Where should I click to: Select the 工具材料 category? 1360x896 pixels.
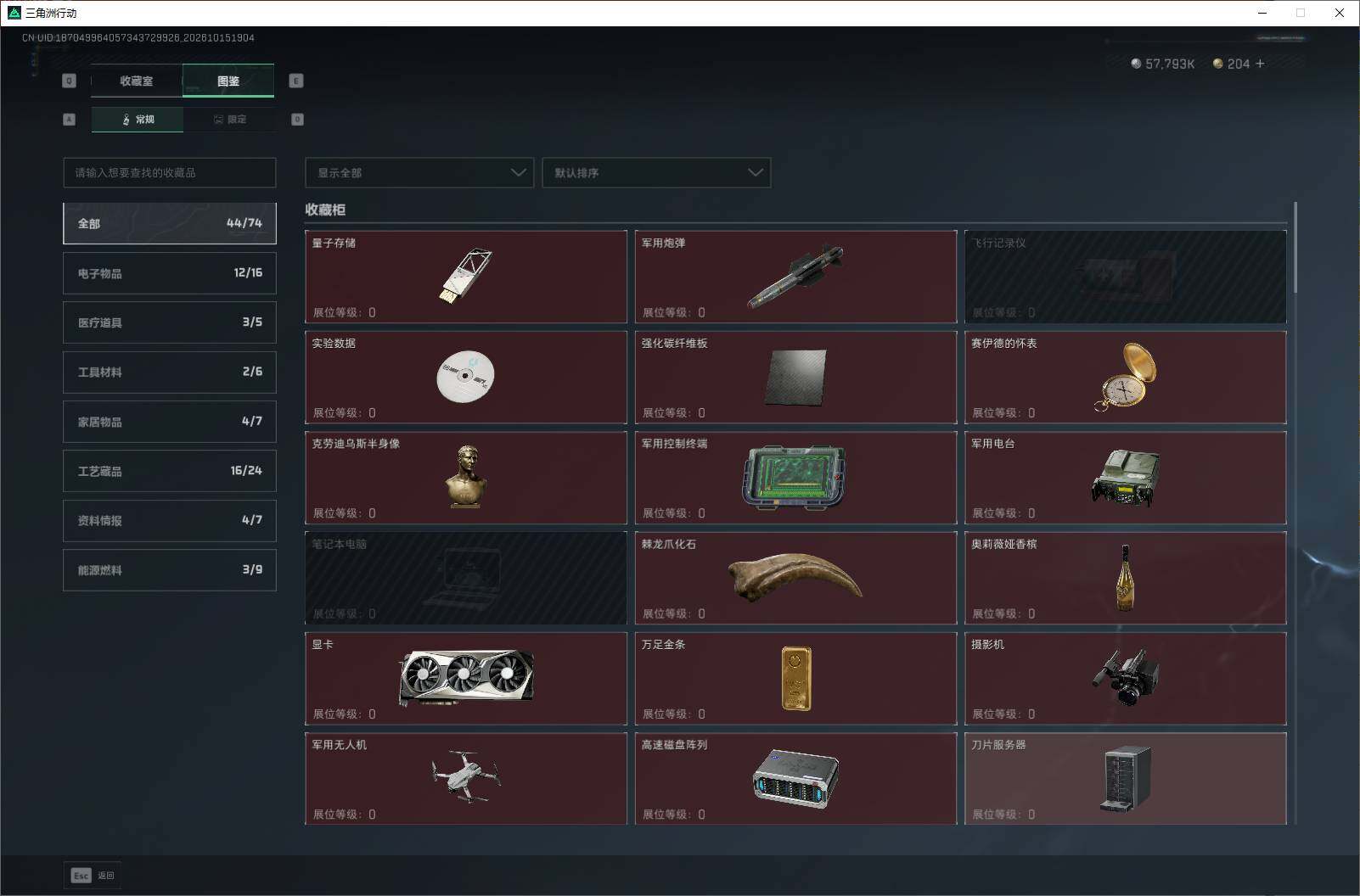[x=170, y=372]
